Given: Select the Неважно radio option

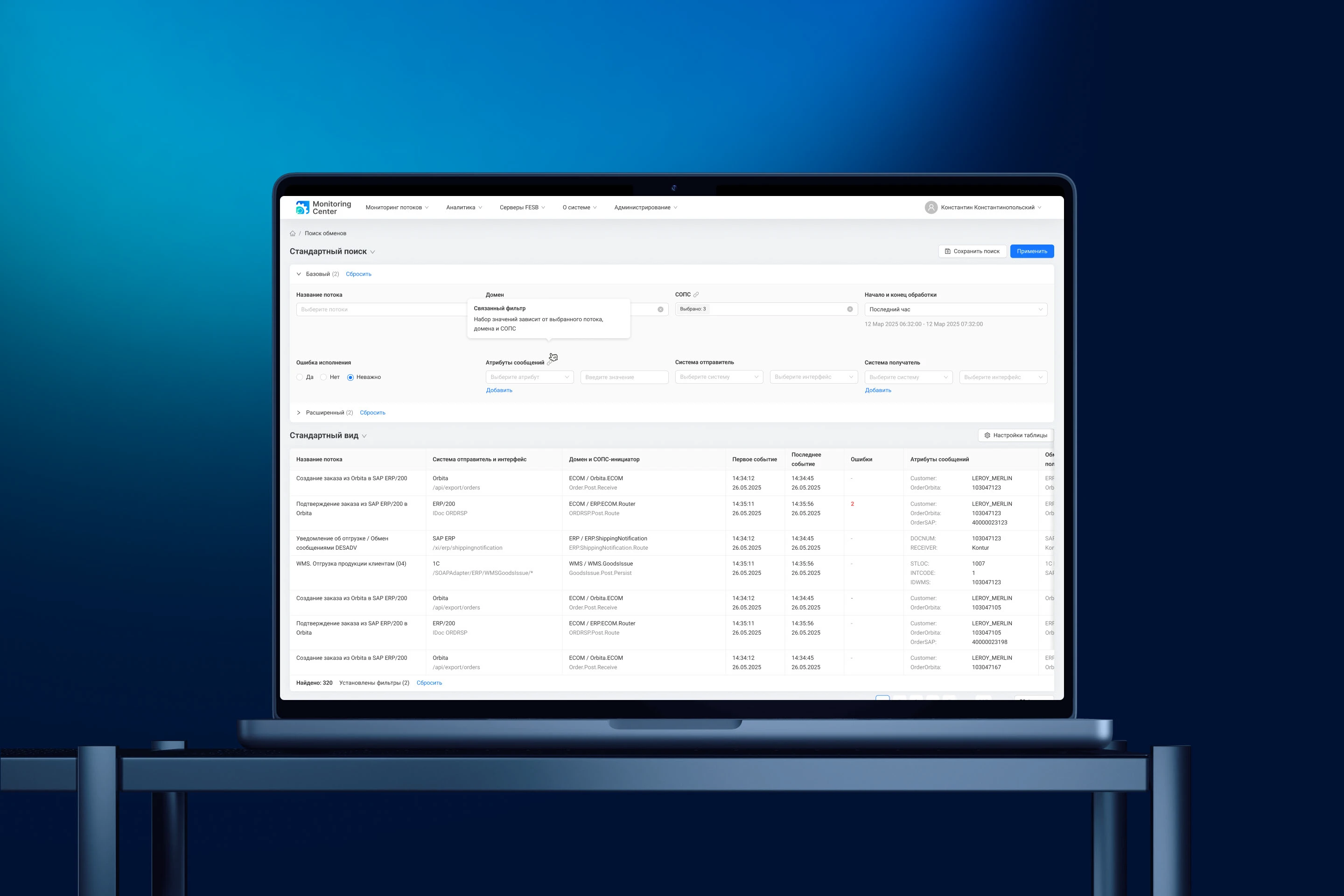Looking at the screenshot, I should 350,377.
